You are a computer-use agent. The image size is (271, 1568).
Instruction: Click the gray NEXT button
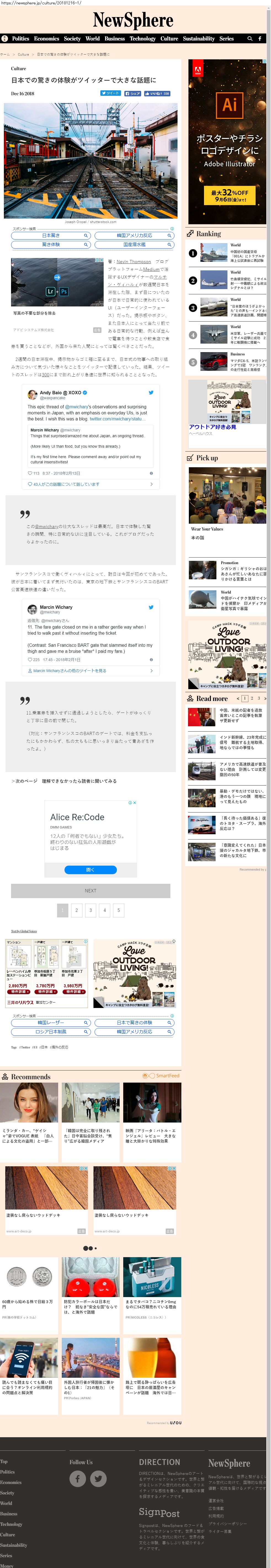pos(90,890)
